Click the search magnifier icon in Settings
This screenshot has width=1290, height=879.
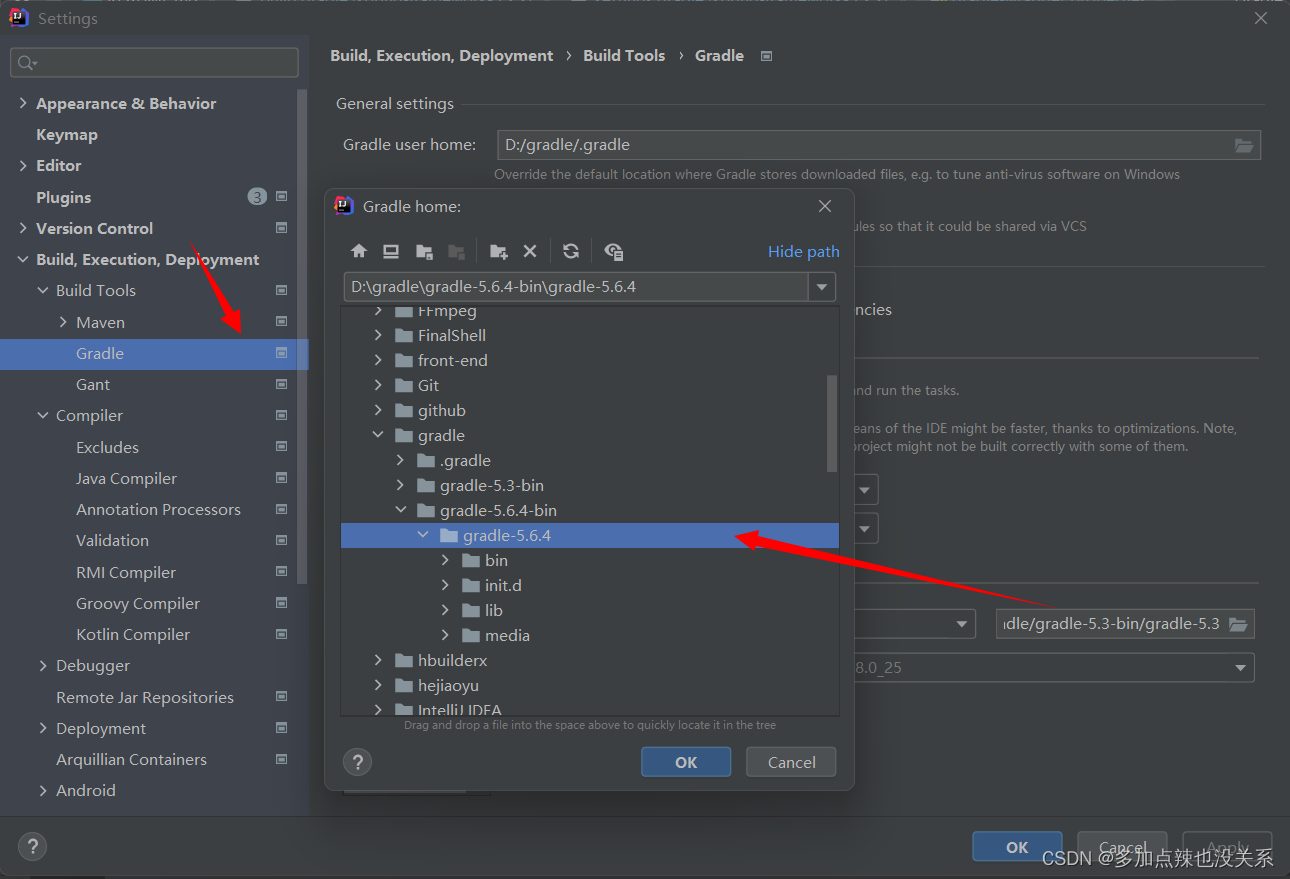tap(25, 63)
